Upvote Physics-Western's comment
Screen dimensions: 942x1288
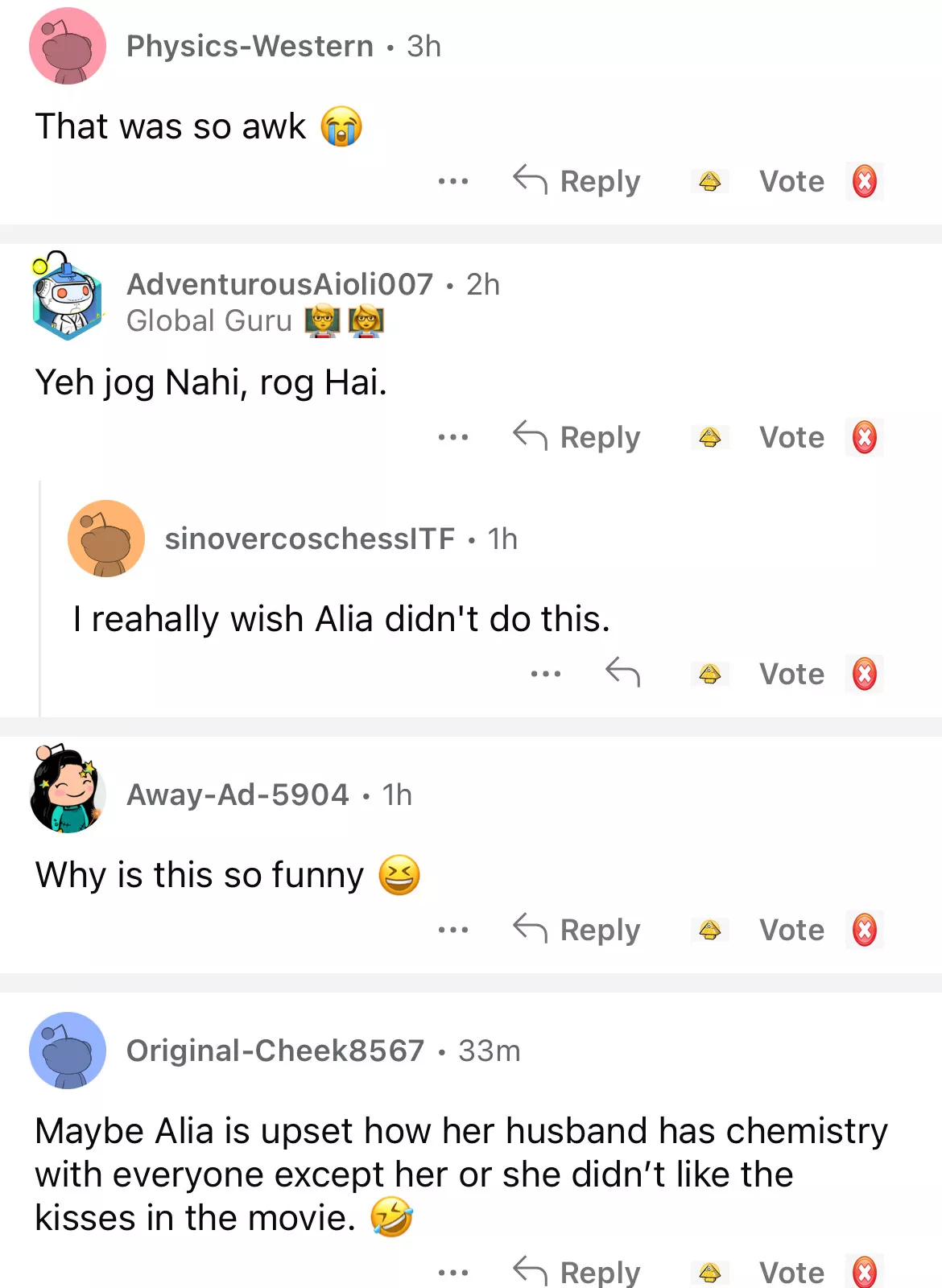[x=709, y=182]
